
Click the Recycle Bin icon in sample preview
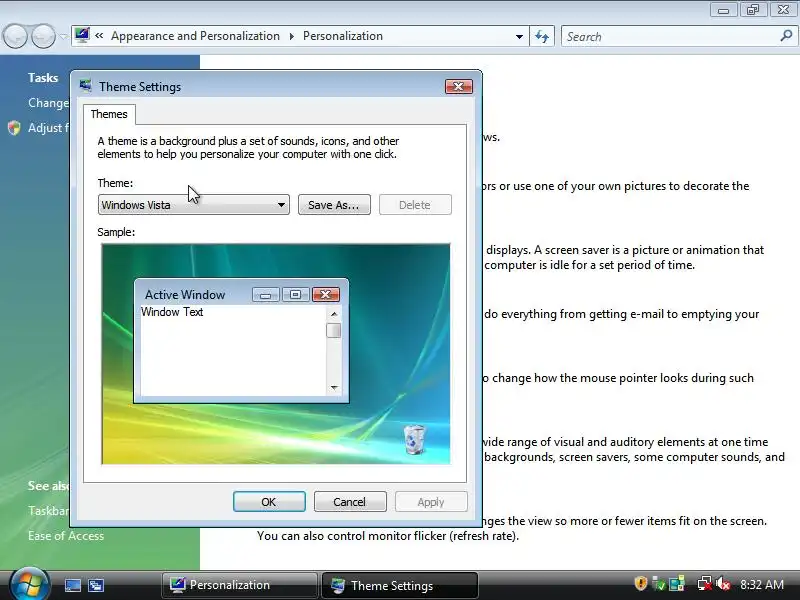point(414,439)
